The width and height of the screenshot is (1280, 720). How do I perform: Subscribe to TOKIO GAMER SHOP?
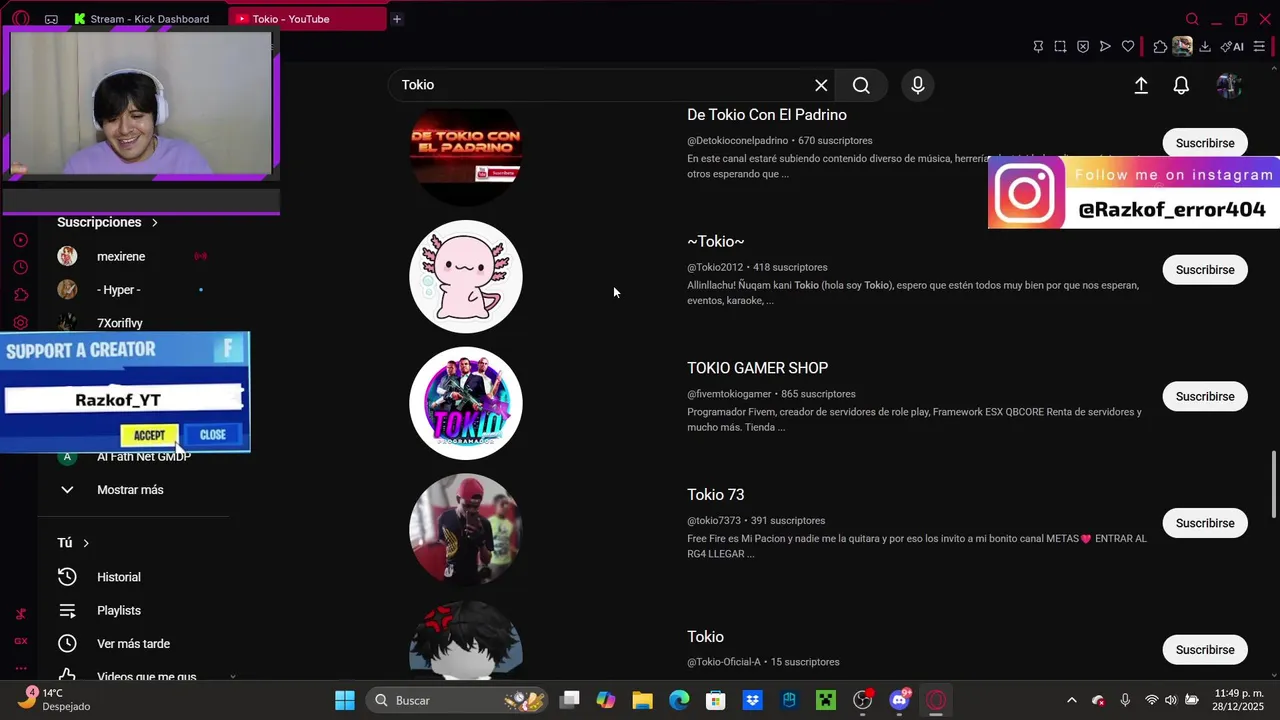click(x=1205, y=397)
